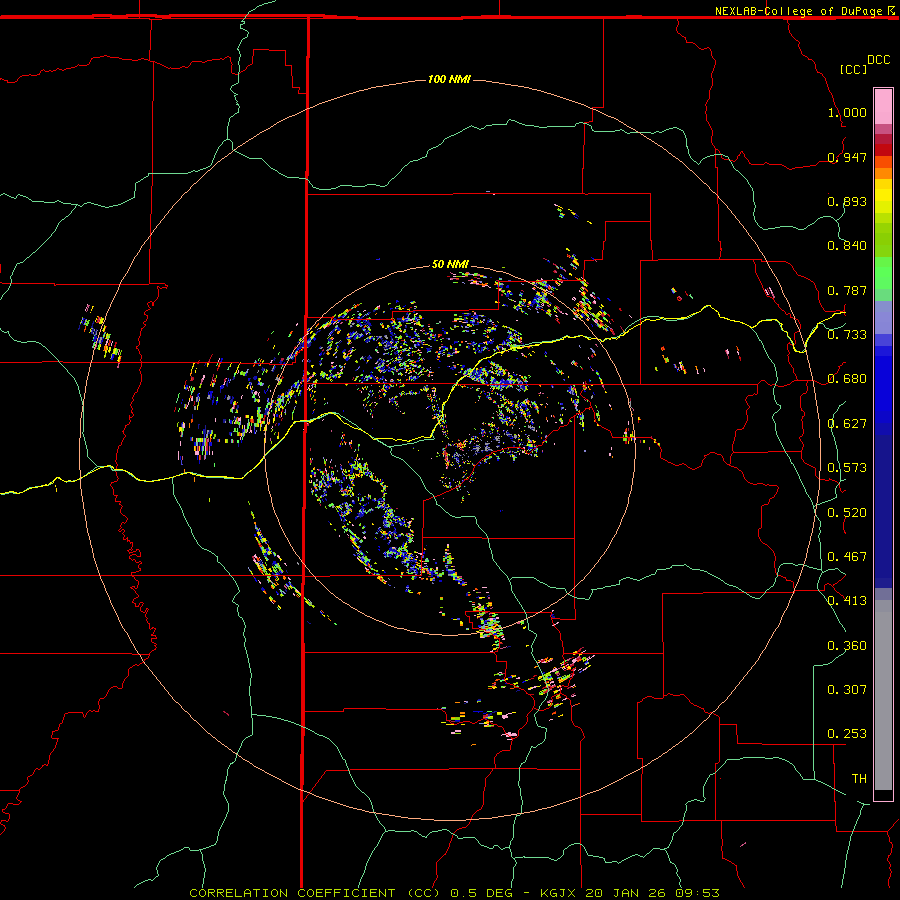The width and height of the screenshot is (900, 900).
Task: Click the 0.520 scale value
Action: [847, 513]
